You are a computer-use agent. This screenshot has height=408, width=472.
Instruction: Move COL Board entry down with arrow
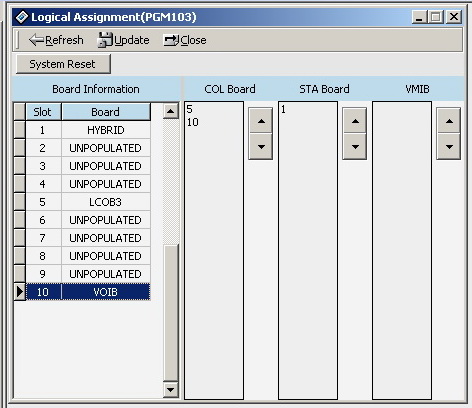click(x=261, y=146)
